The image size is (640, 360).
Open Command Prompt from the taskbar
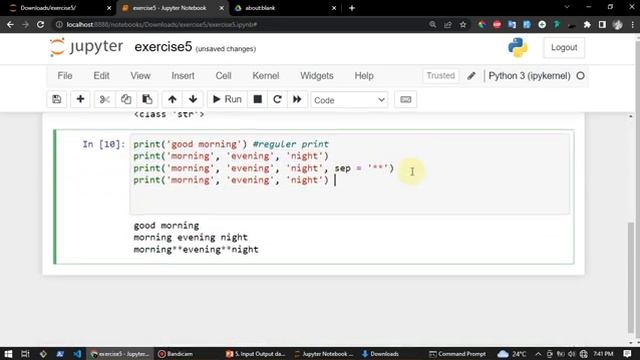[x=458, y=354]
